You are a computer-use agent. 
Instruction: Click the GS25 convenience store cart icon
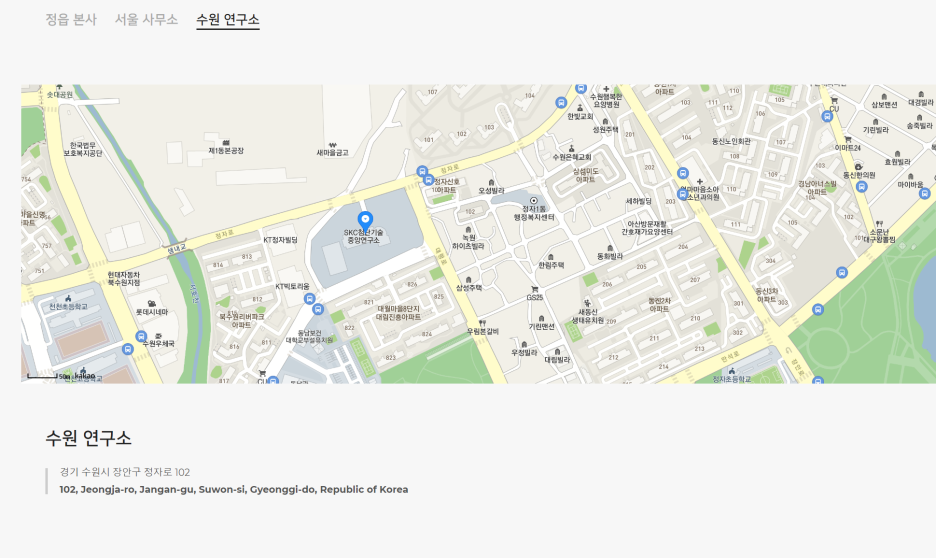535,289
